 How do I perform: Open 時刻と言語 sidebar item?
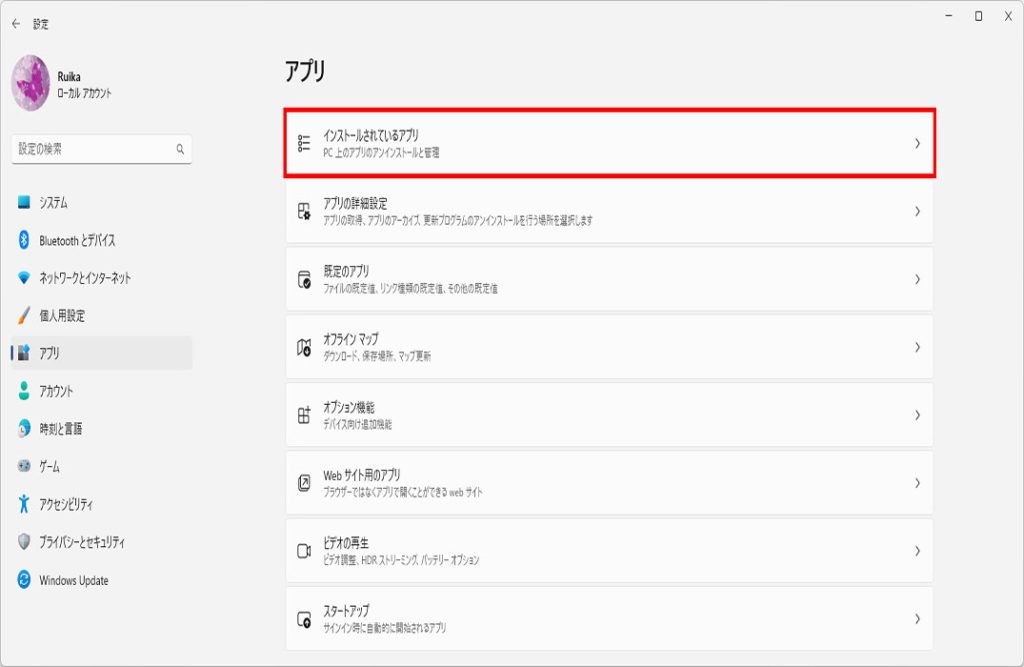60,428
